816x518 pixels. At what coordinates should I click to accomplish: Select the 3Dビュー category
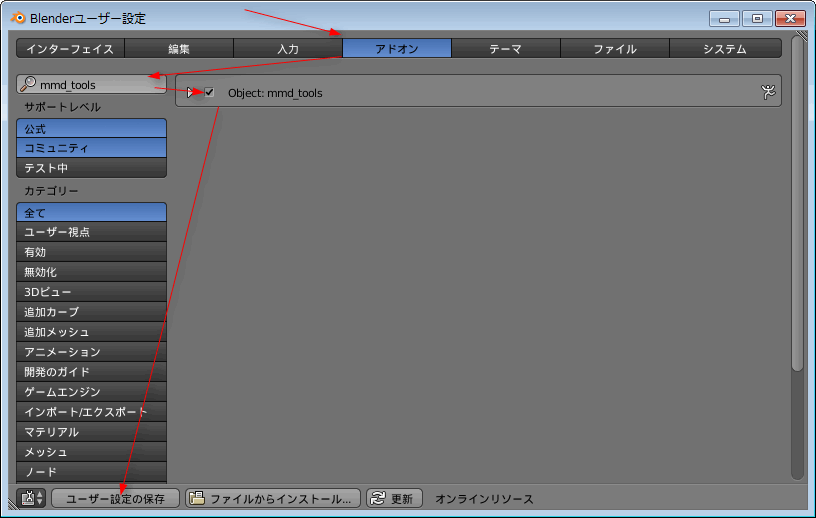coord(92,292)
